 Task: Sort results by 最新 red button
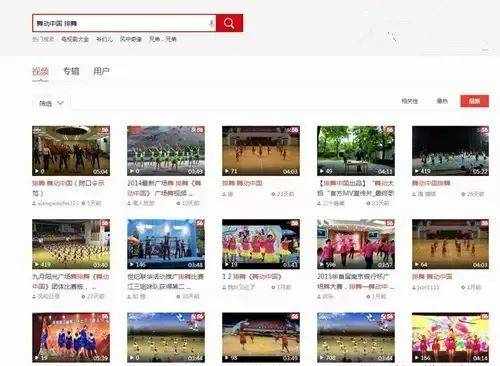[x=475, y=101]
